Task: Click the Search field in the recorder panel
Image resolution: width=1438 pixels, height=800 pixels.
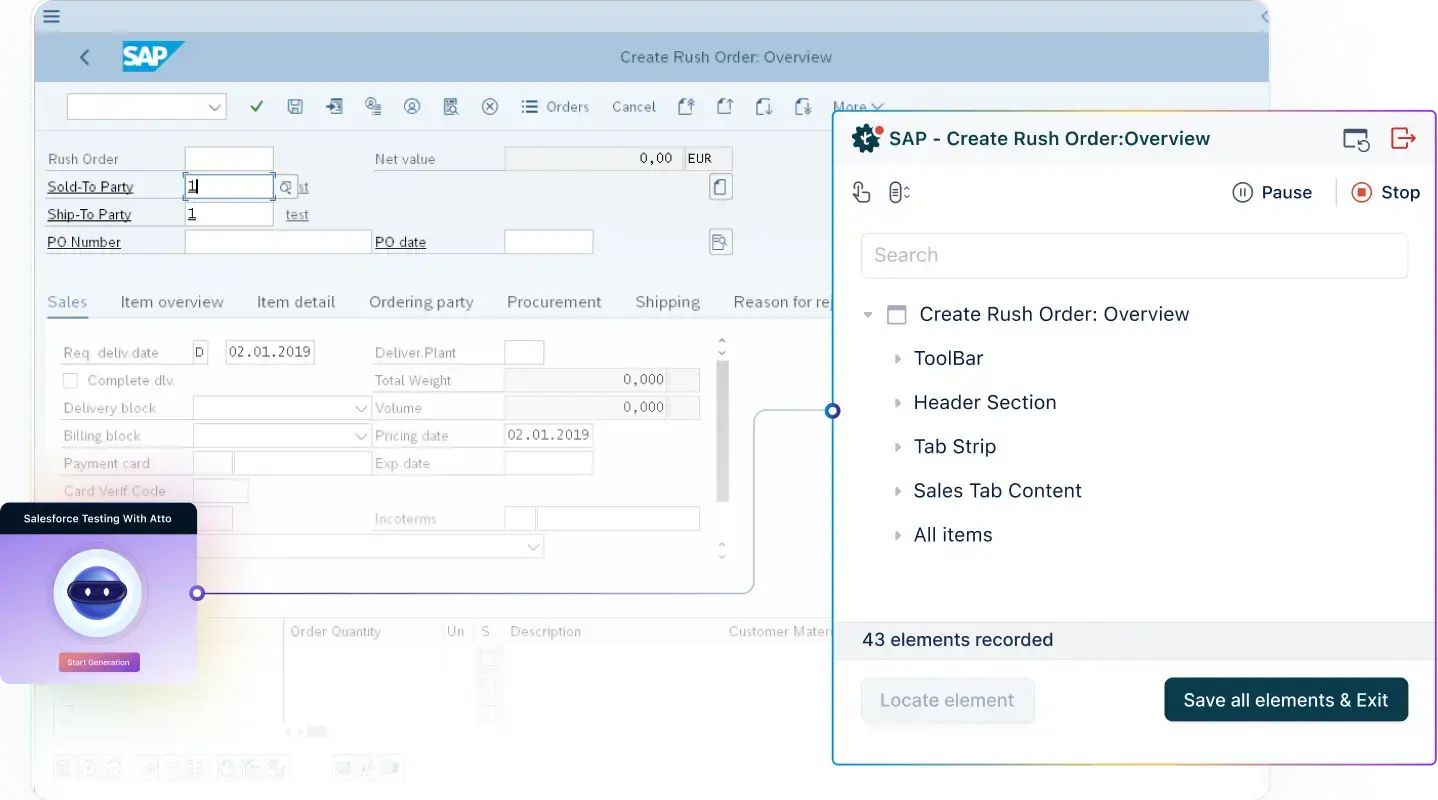Action: click(1134, 255)
